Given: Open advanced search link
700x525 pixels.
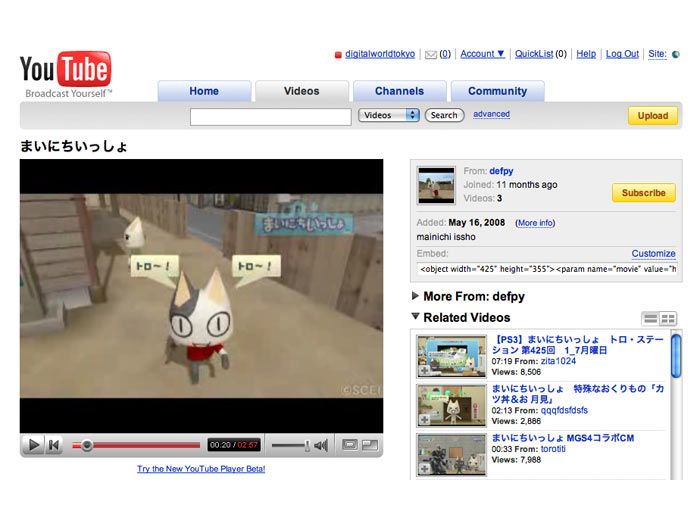Looking at the screenshot, I should [x=491, y=114].
